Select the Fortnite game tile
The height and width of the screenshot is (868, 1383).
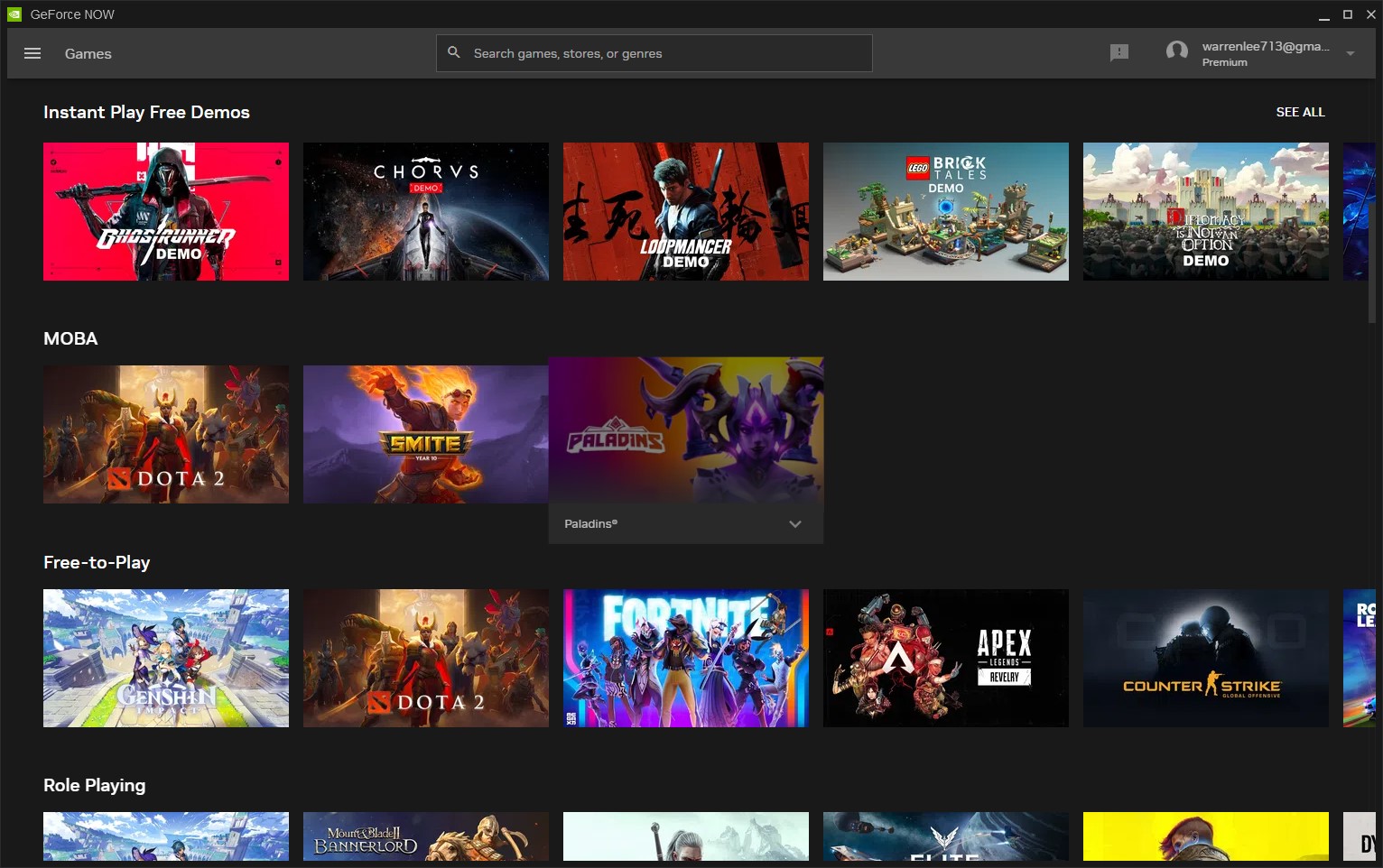(686, 658)
